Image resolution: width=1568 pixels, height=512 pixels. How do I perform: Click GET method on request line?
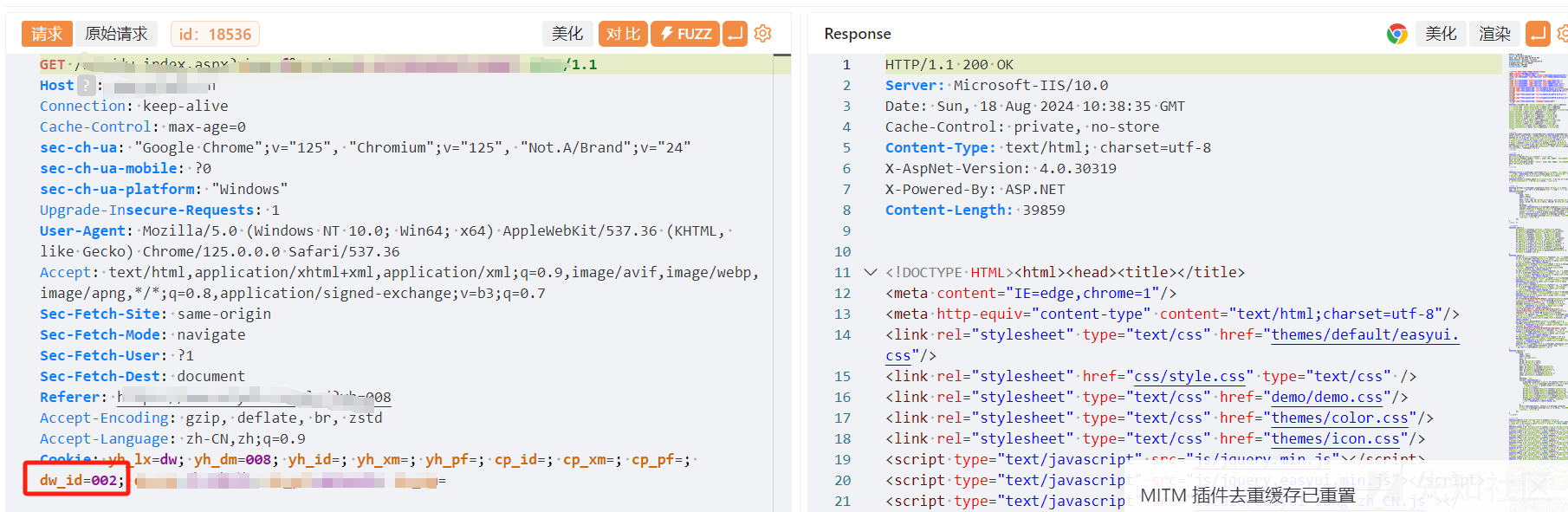52,64
